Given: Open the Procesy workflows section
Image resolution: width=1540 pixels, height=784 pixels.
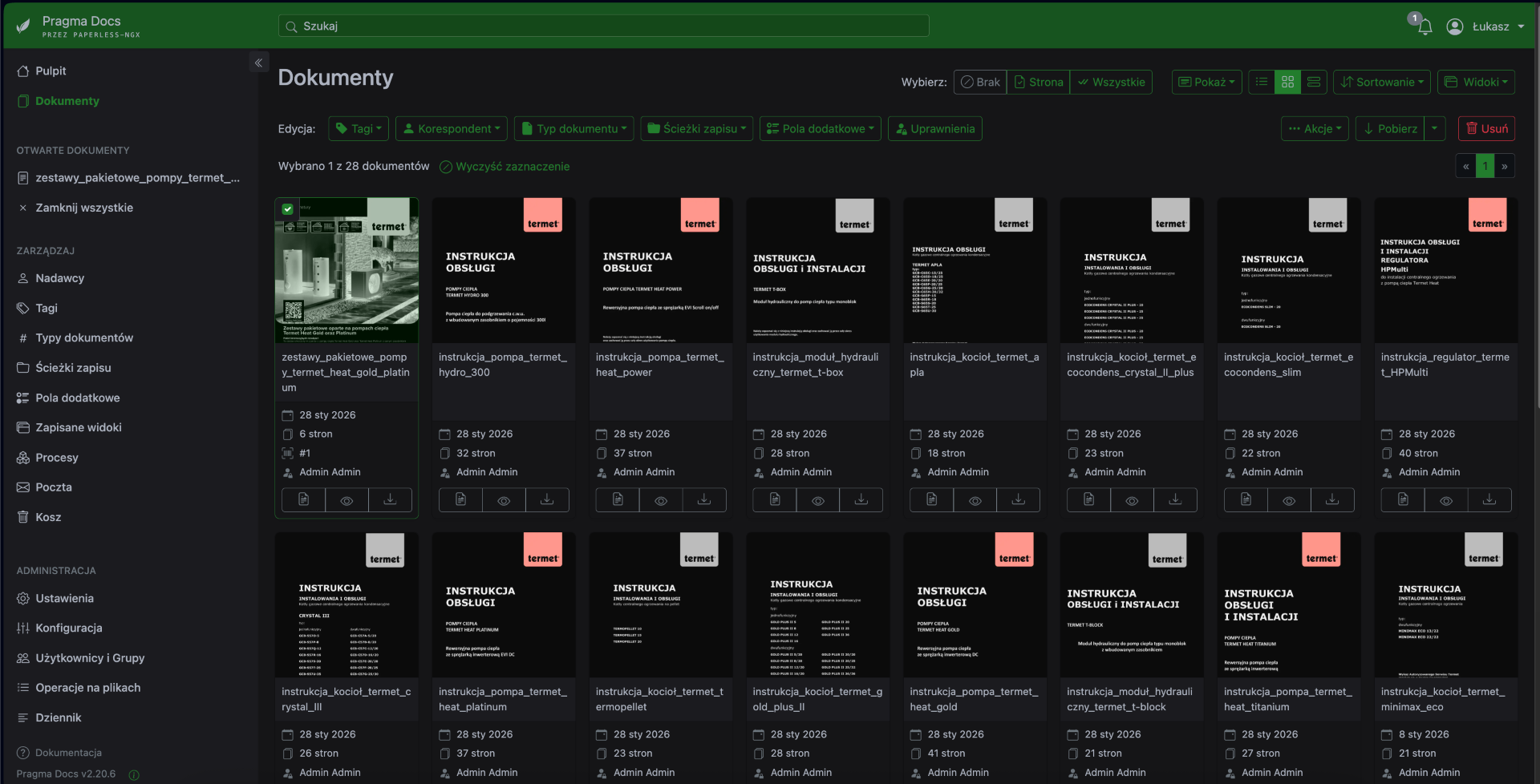Looking at the screenshot, I should click(x=56, y=458).
